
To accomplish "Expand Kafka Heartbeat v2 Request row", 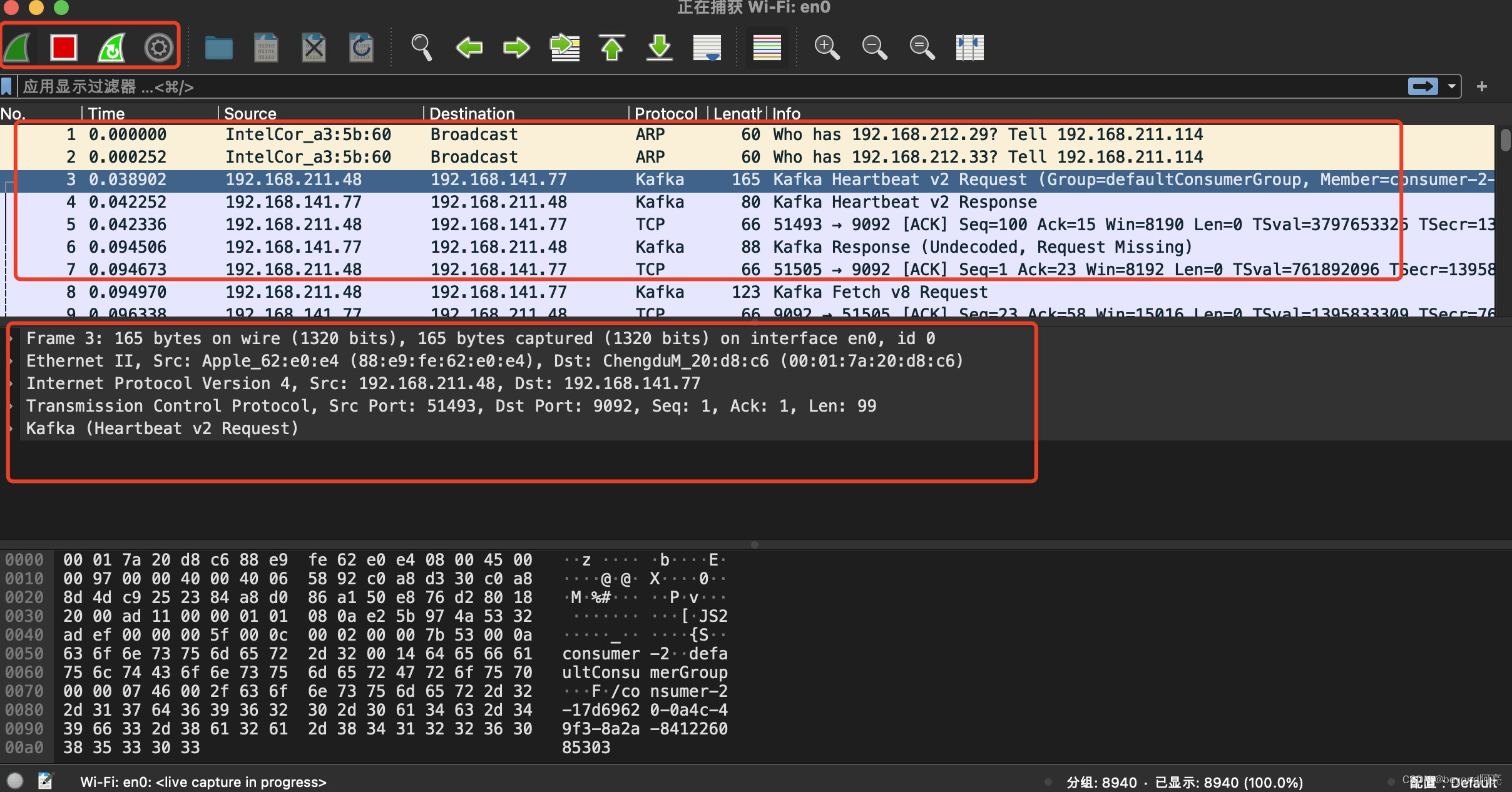I will tap(11, 429).
